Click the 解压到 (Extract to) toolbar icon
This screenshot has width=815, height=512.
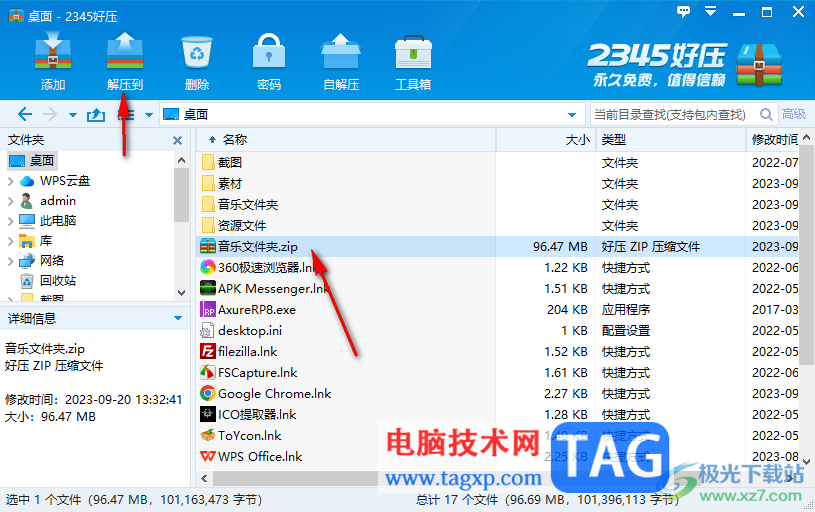[x=125, y=51]
